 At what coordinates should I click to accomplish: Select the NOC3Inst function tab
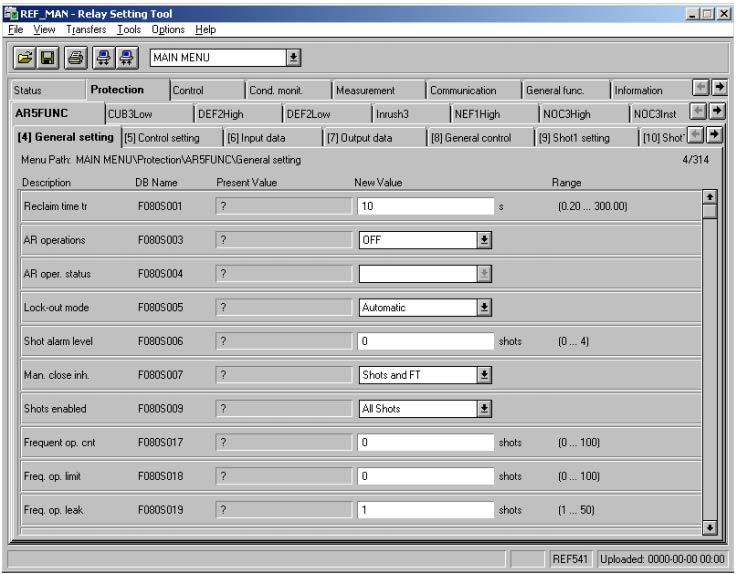pos(659,114)
